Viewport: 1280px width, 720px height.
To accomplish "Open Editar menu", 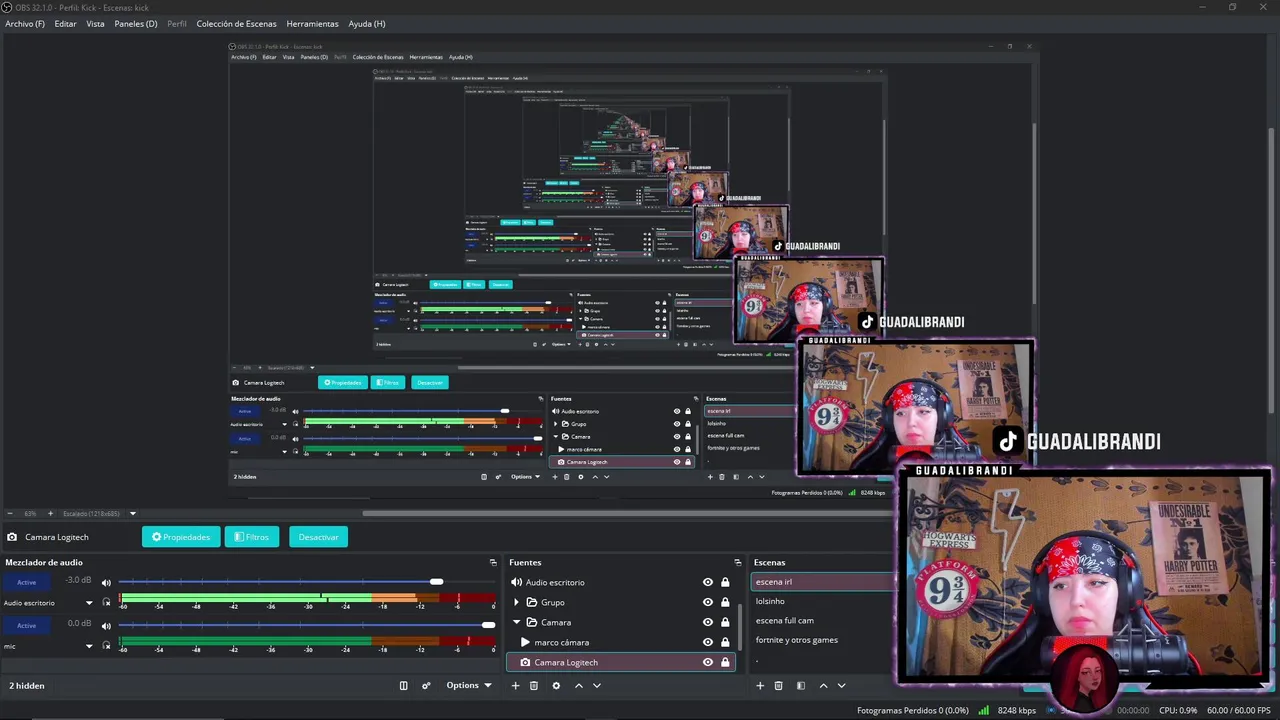I will [x=65, y=23].
